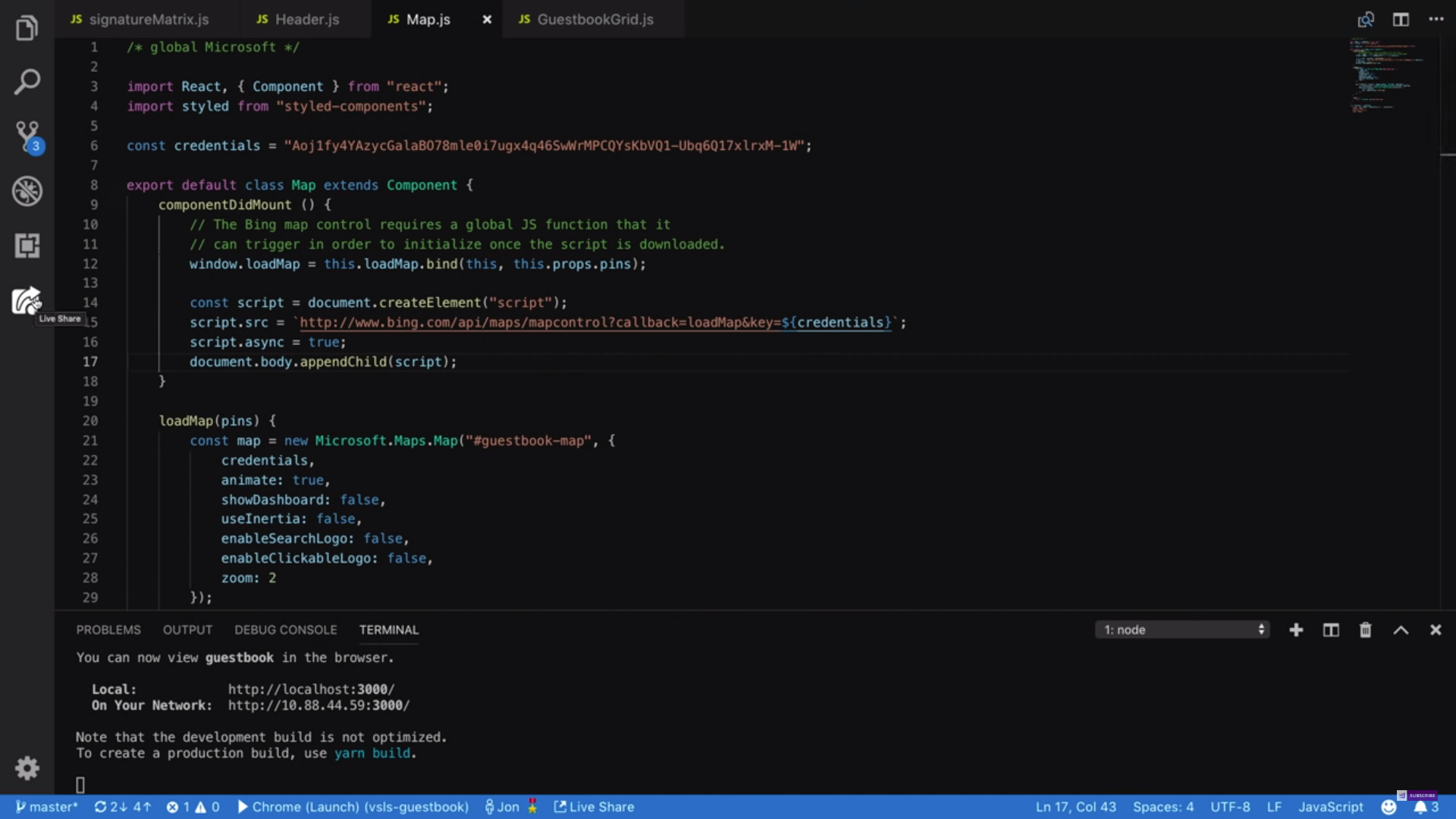Viewport: 1456px width, 819px height.
Task: Open the Extensions view icon
Action: (x=27, y=246)
